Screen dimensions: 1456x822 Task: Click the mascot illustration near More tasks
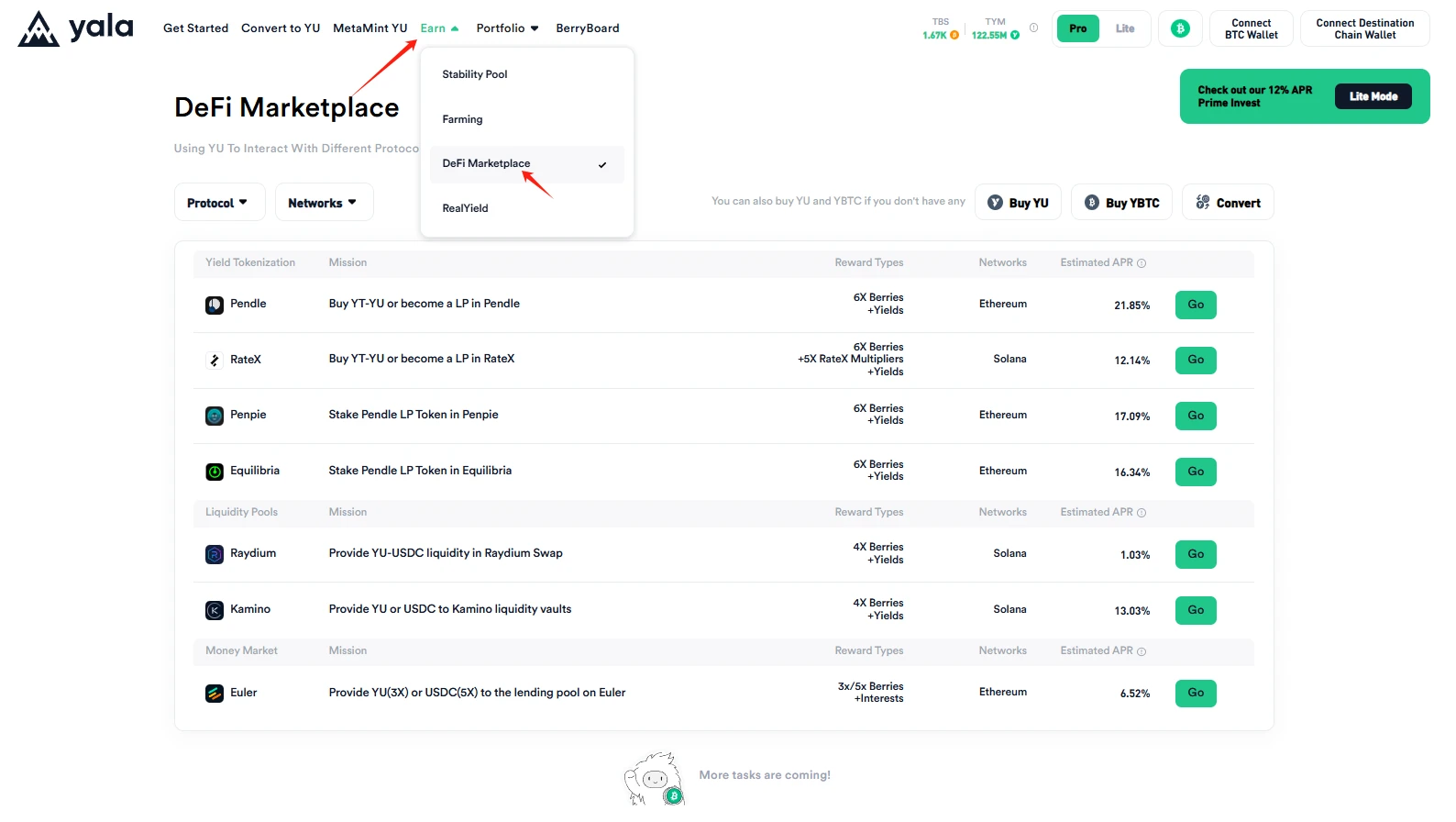point(654,779)
